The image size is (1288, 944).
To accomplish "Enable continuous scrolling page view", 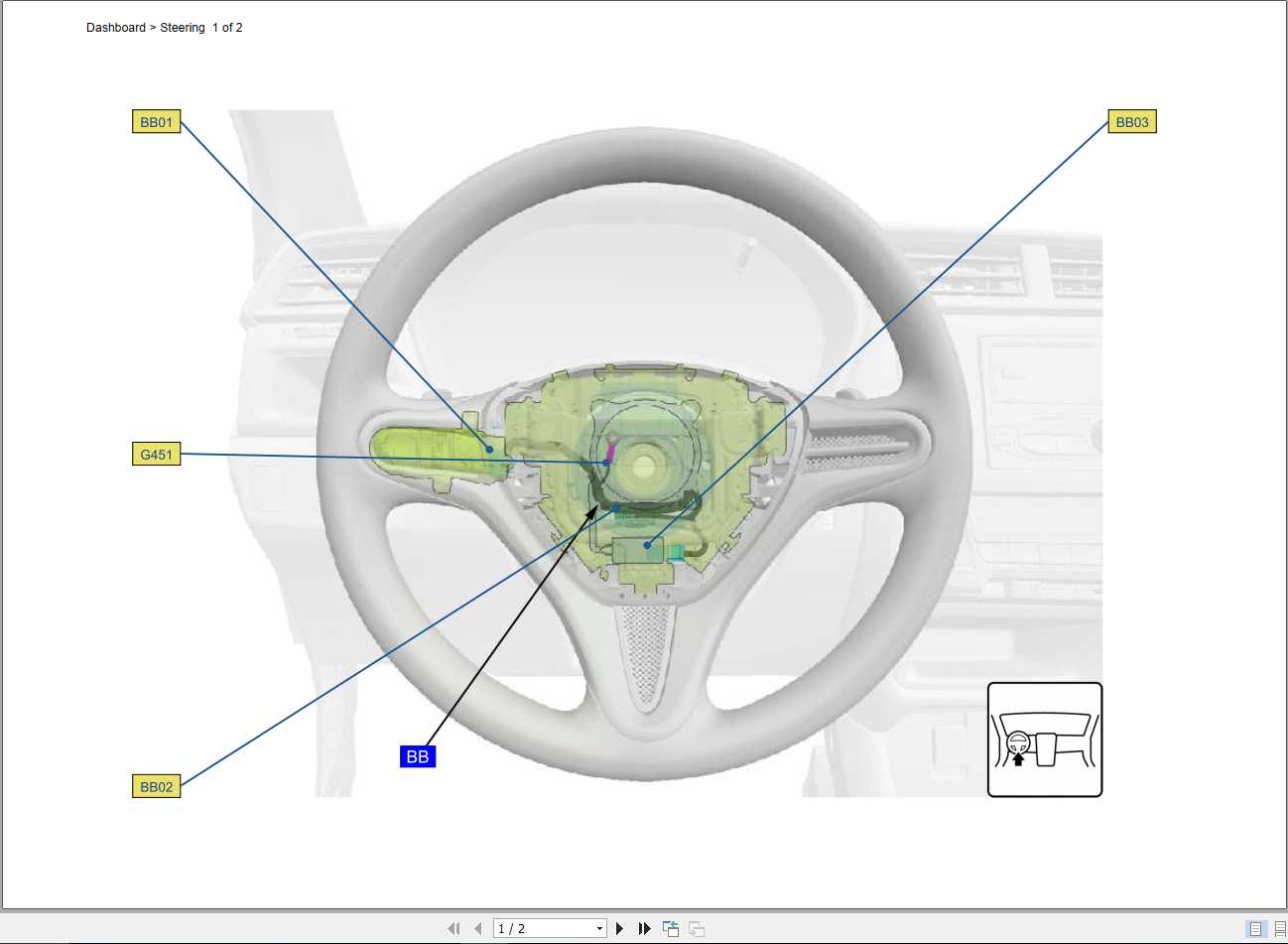I will coord(1279,928).
